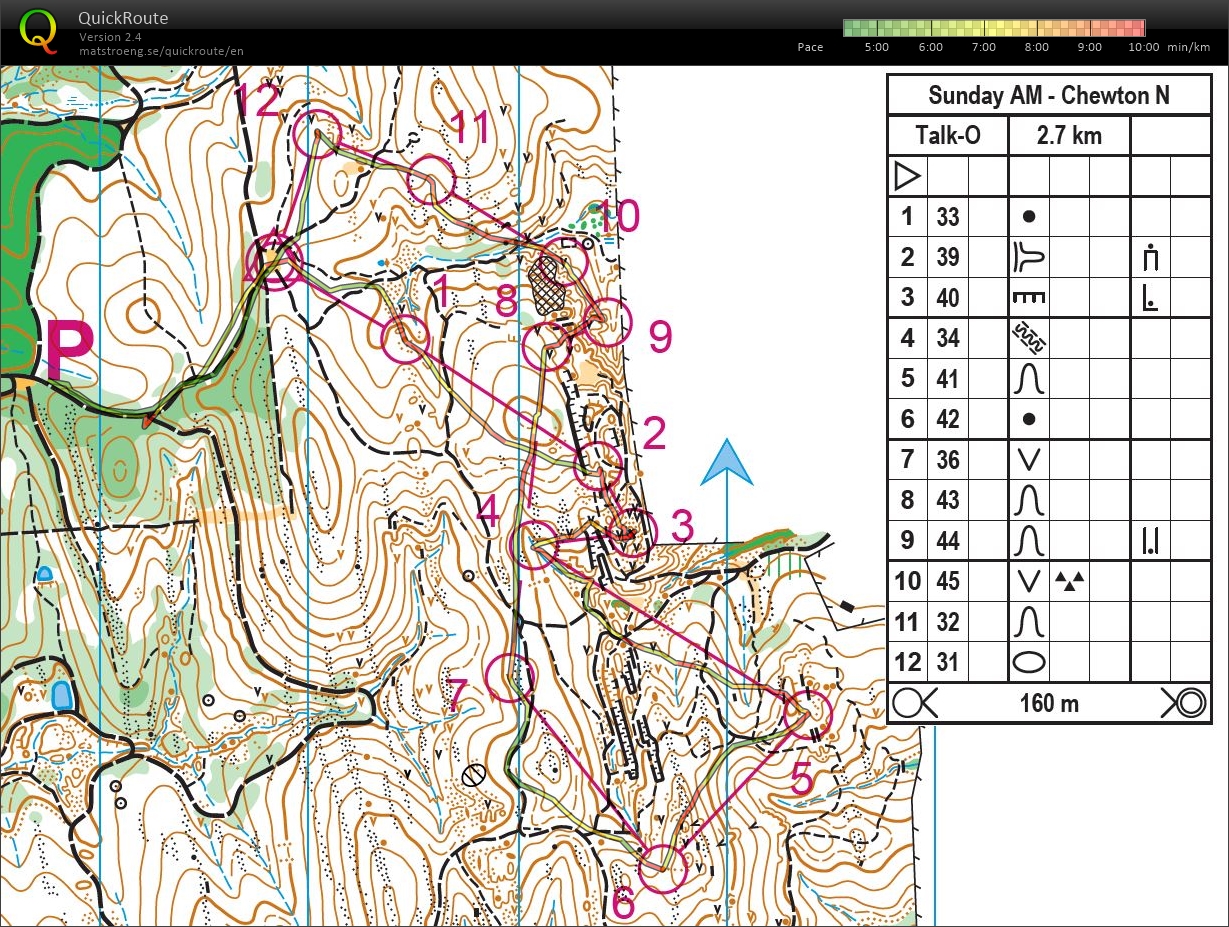Click the depression ellipse symbol for control 12

click(1030, 662)
